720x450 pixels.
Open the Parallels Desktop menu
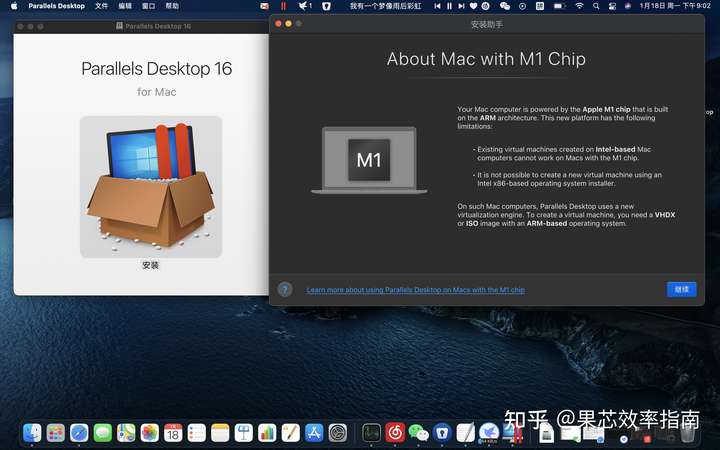56,6
